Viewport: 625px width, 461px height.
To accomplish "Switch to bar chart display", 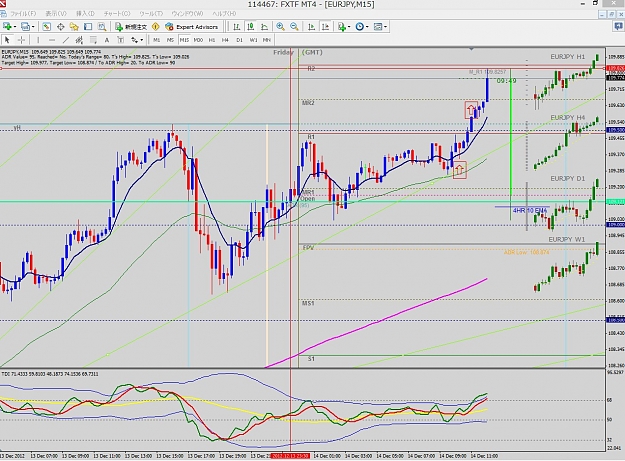I will [x=237, y=27].
